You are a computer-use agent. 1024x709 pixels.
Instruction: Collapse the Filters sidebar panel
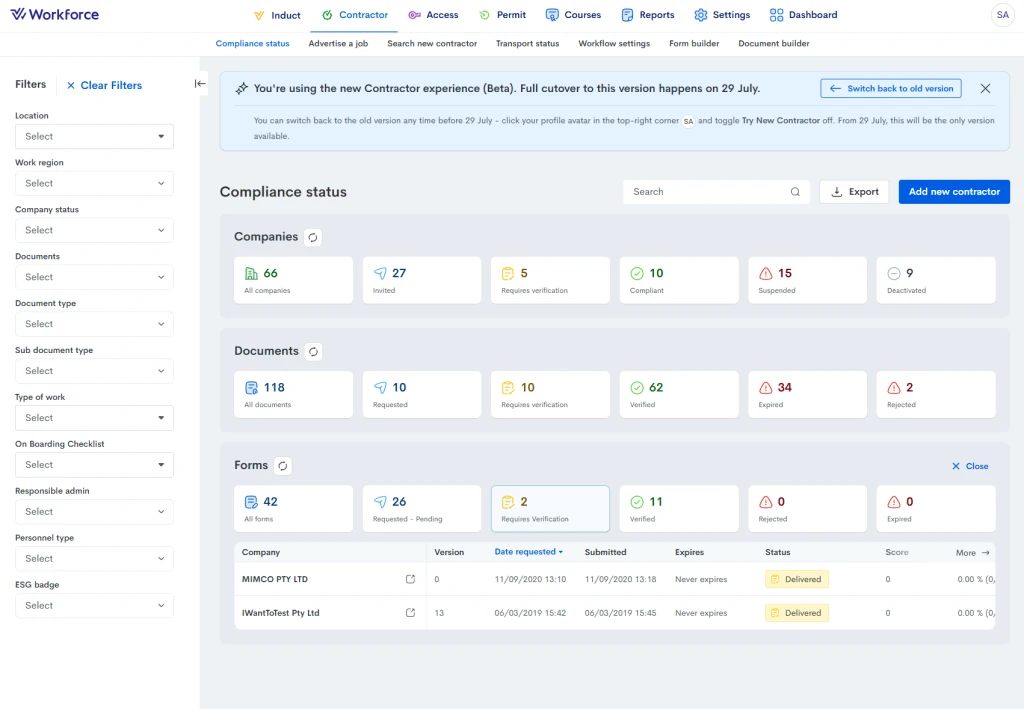click(x=200, y=84)
